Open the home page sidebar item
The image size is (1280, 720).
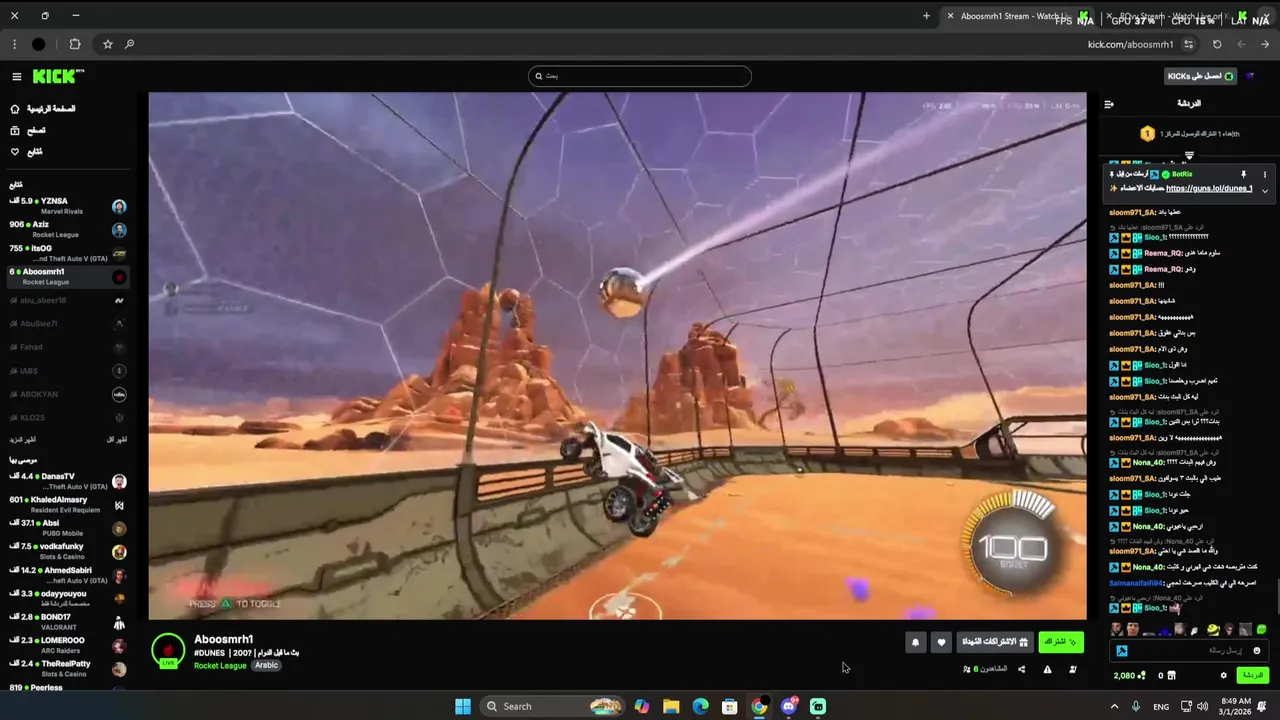43,109
